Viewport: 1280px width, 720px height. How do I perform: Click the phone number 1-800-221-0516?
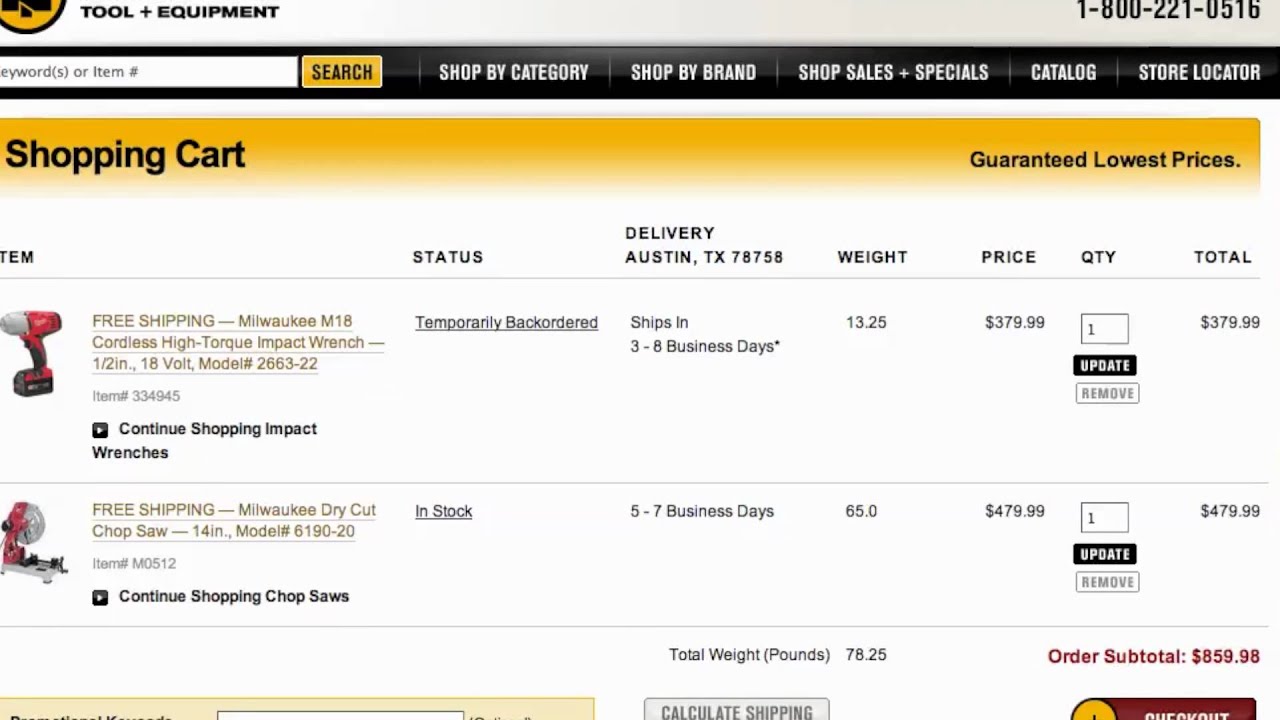pos(1168,11)
